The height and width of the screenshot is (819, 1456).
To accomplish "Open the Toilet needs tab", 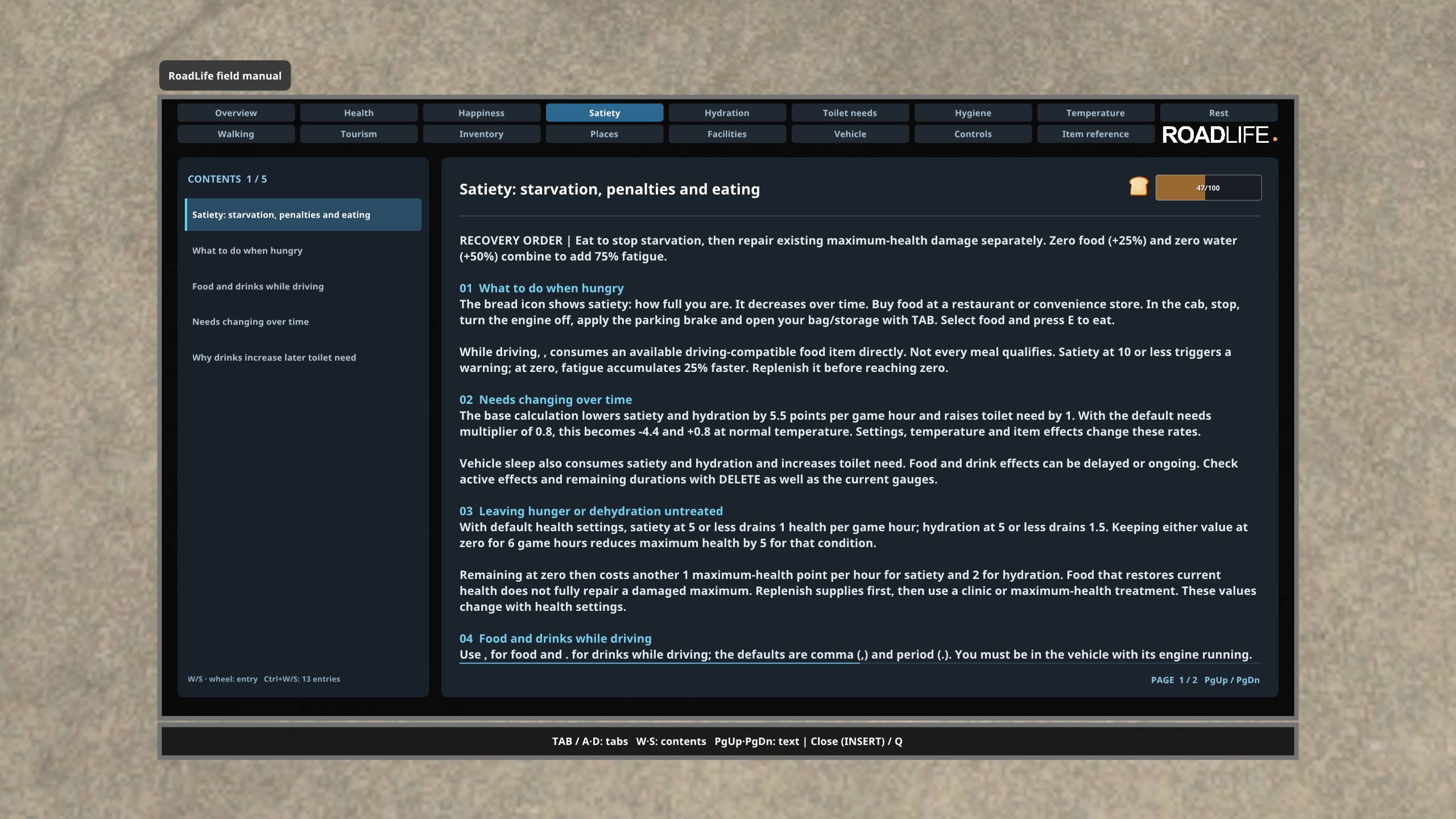I will coord(850,113).
